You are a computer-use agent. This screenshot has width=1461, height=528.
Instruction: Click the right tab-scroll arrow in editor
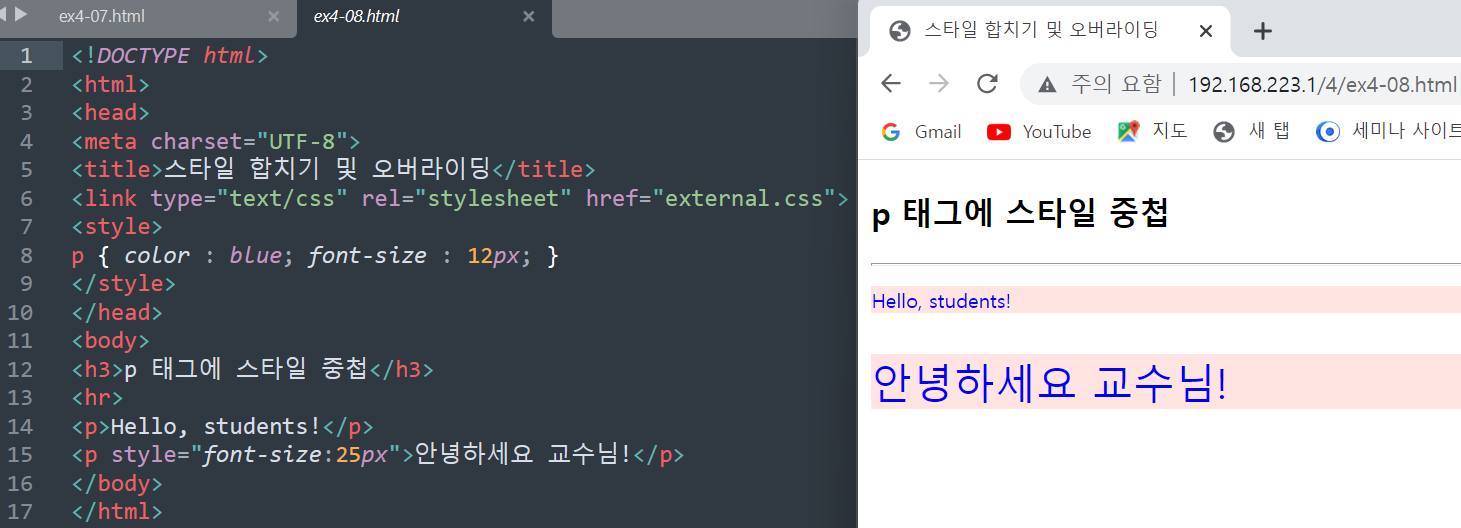(21, 14)
